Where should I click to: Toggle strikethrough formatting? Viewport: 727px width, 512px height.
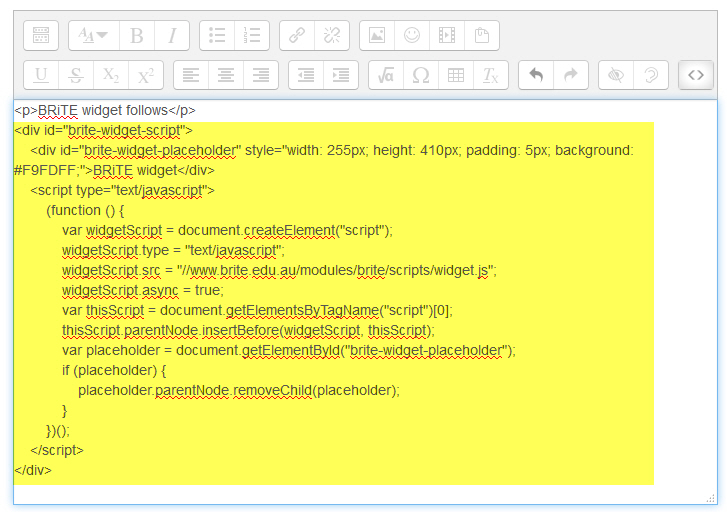76,75
